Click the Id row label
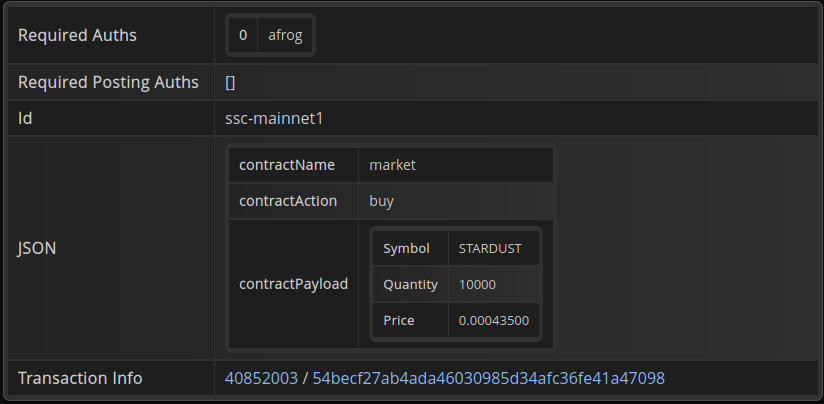 click(x=26, y=118)
